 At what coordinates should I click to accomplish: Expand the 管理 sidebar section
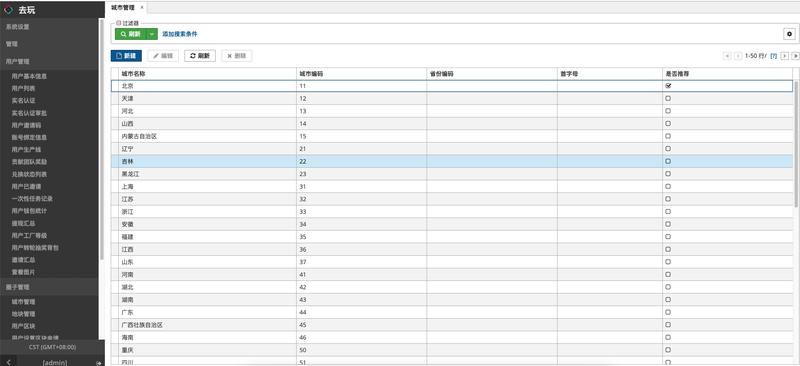coord(49,44)
